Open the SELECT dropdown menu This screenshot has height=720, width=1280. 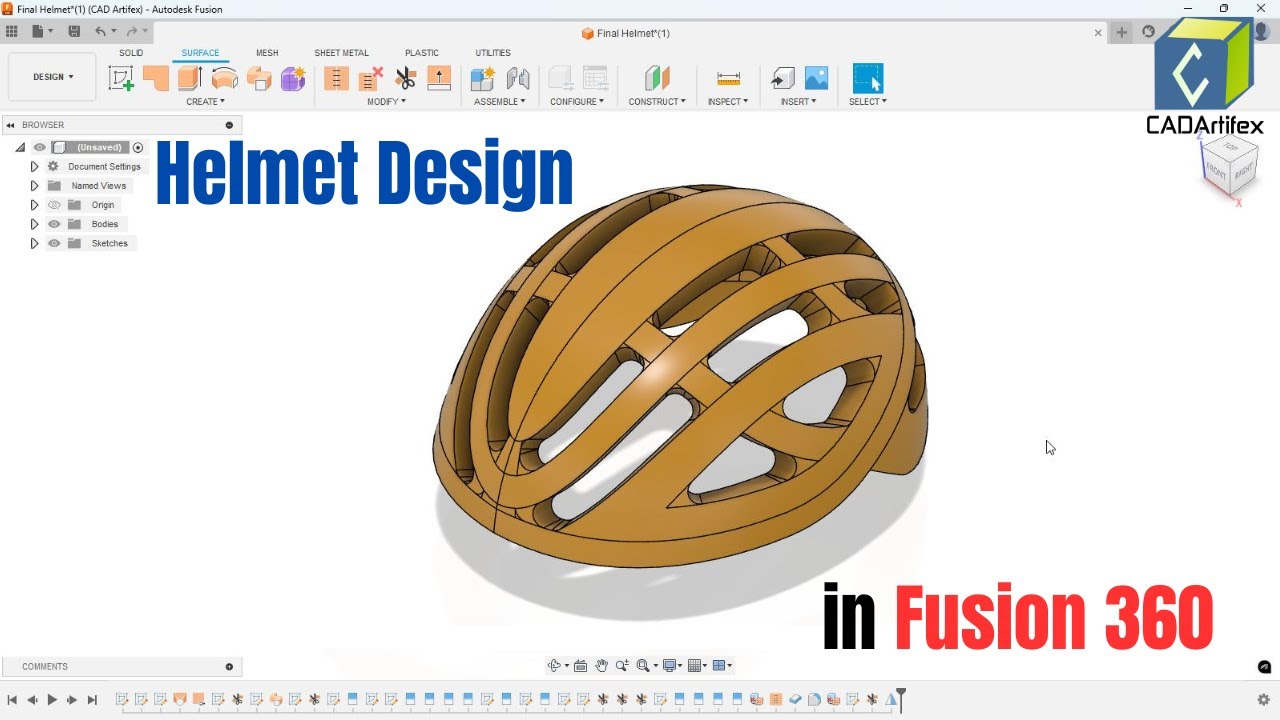click(x=868, y=101)
